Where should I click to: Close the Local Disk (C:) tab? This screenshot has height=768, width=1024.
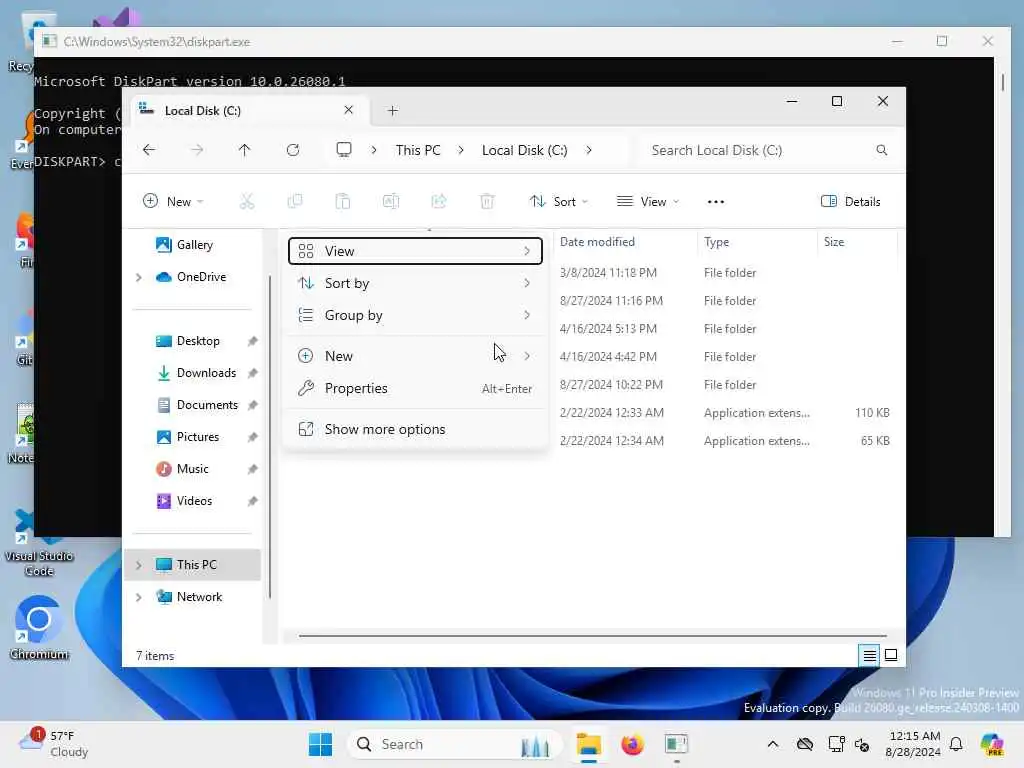point(348,110)
